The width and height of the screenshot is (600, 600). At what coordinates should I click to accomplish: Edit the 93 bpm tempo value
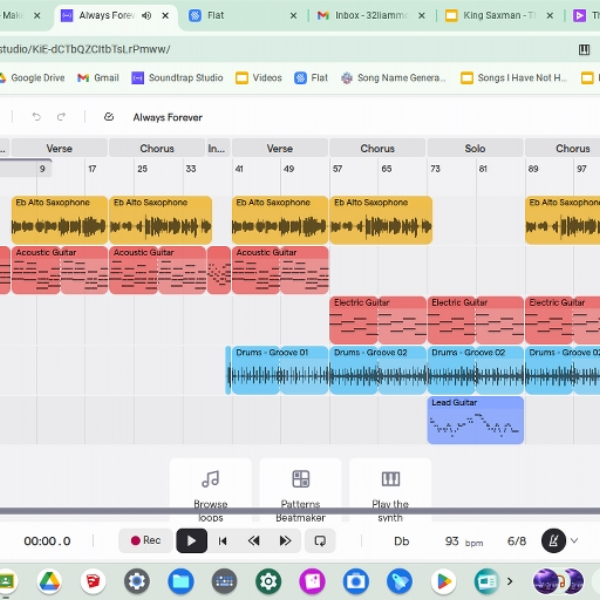click(452, 541)
